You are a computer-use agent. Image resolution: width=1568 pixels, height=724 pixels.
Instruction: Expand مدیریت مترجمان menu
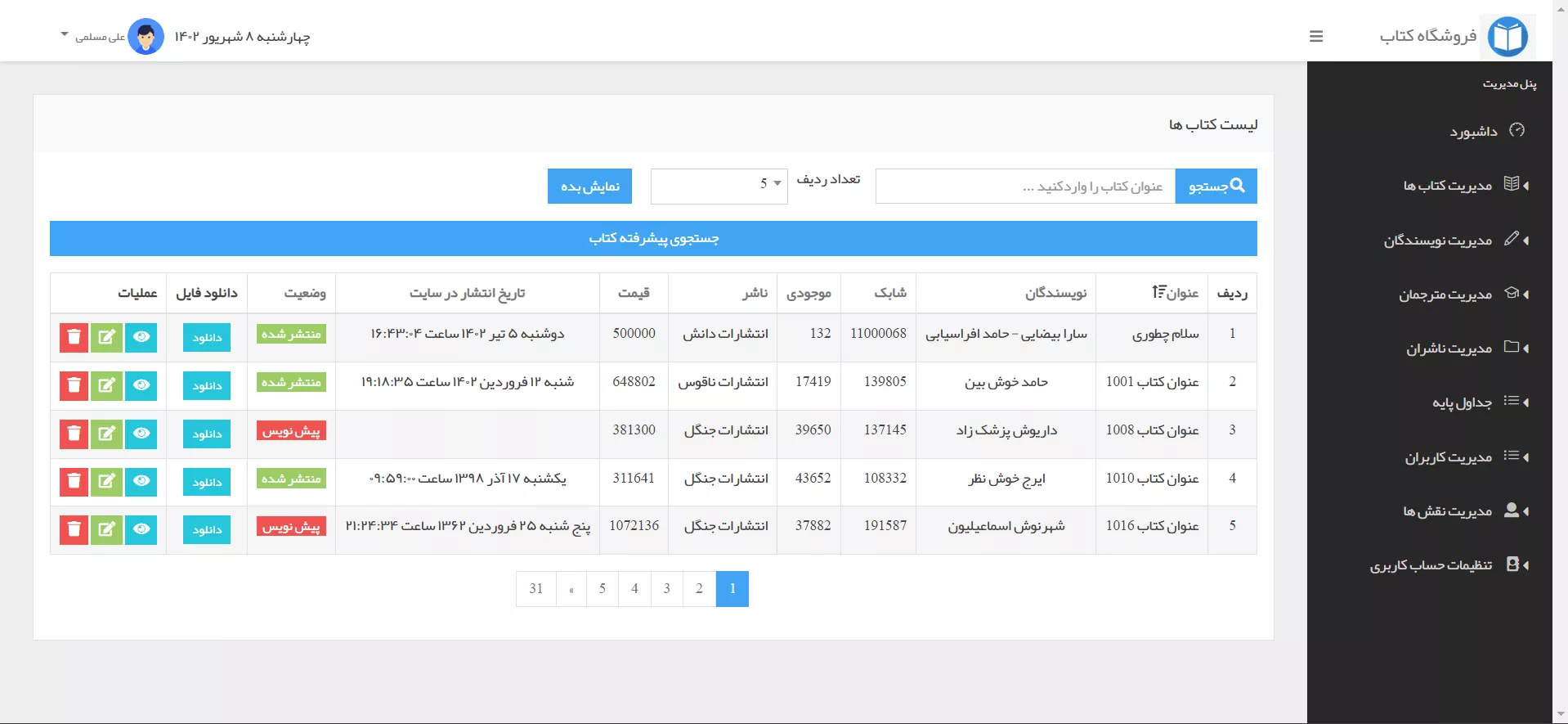(x=1445, y=295)
